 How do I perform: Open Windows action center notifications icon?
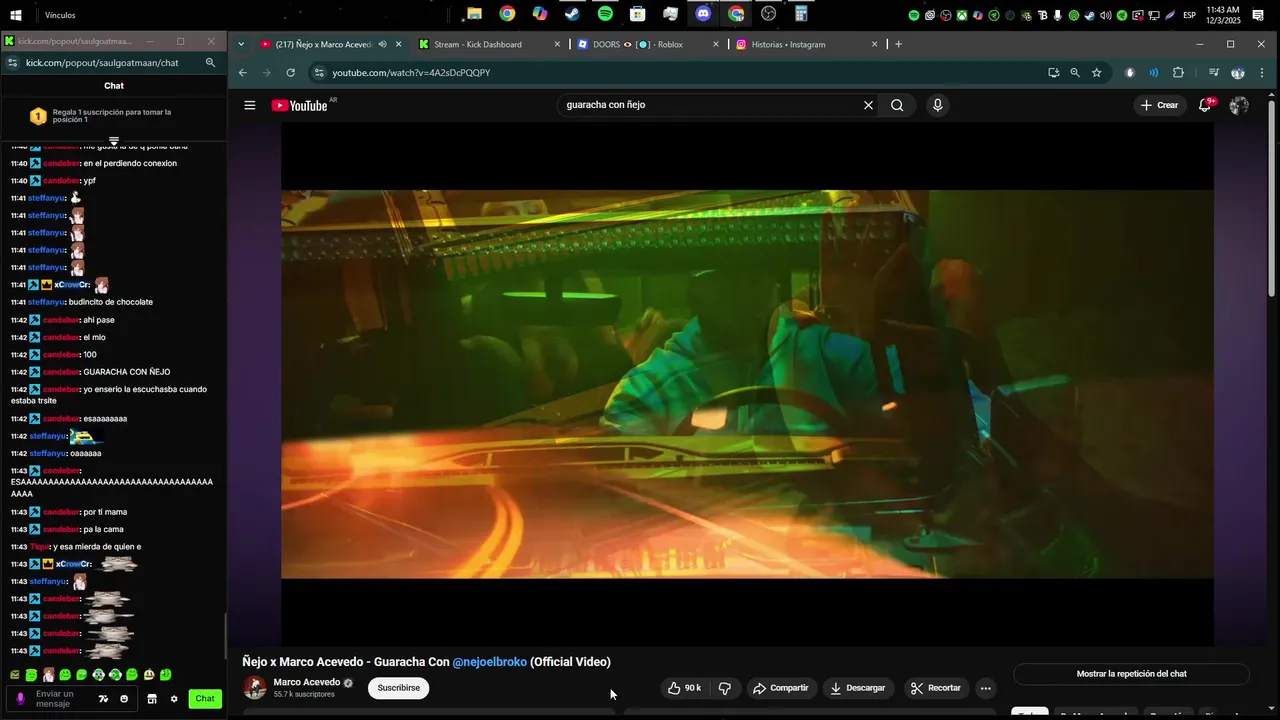[x=1259, y=15]
